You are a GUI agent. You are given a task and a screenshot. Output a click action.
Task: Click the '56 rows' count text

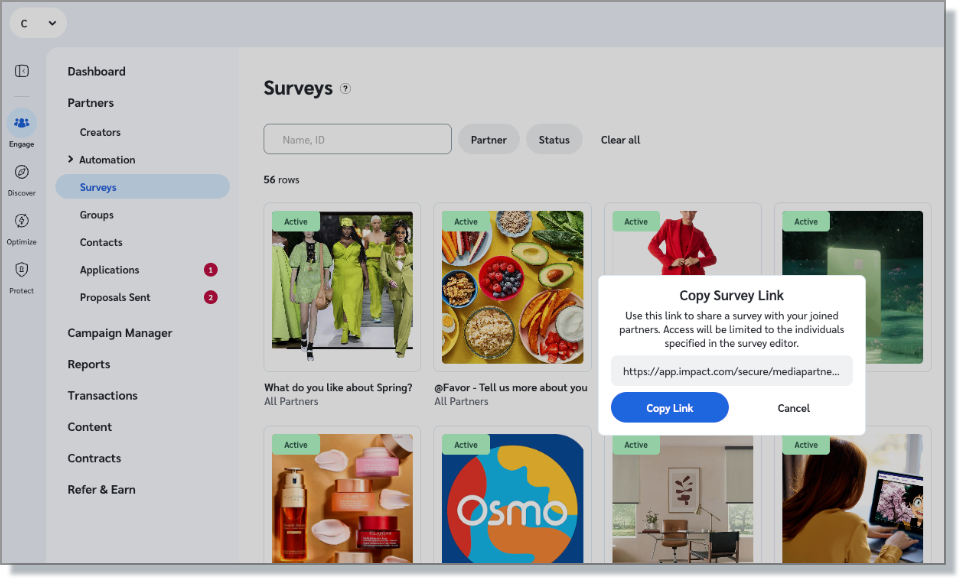click(282, 180)
